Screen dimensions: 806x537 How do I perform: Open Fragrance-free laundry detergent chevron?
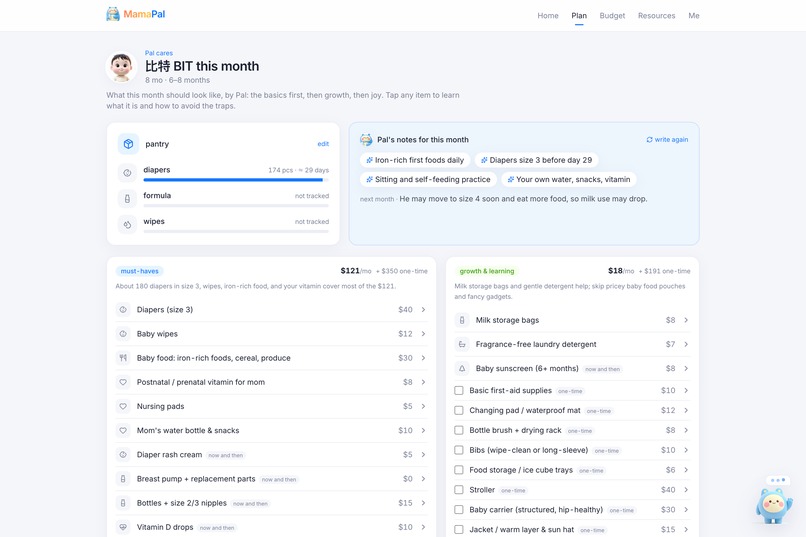686,344
